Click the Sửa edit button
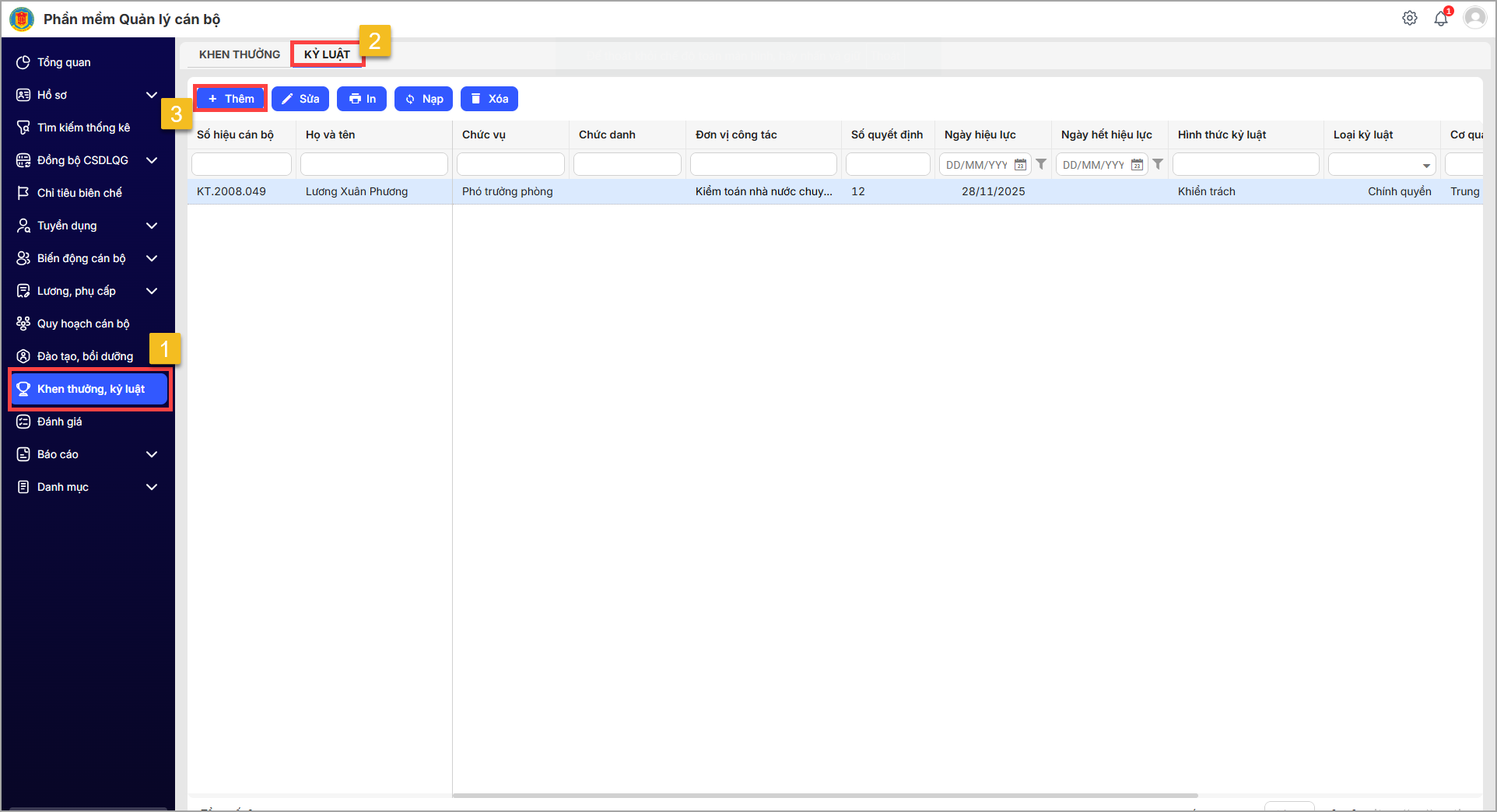Viewport: 1497px width, 812px height. click(300, 99)
